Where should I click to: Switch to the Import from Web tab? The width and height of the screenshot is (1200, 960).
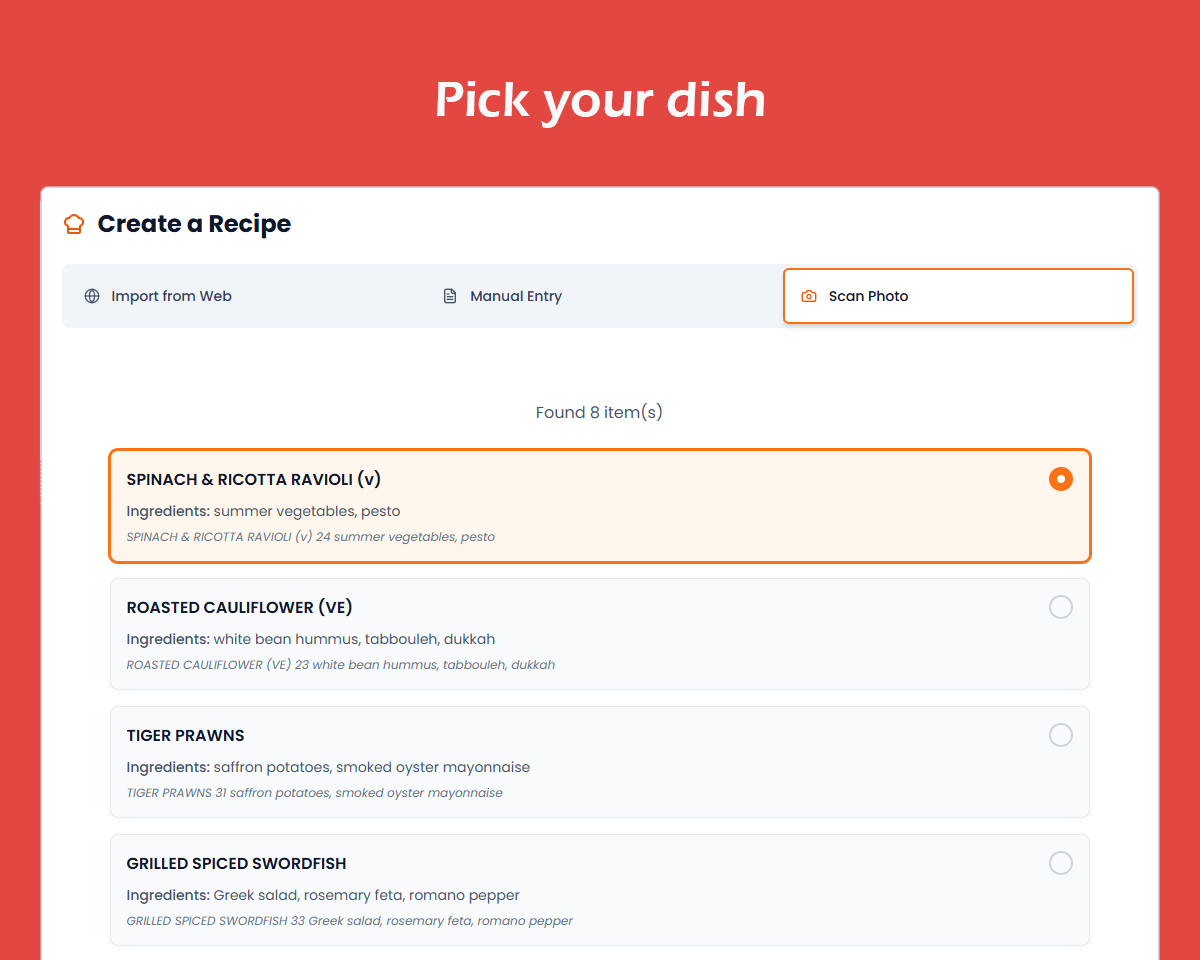click(x=171, y=296)
